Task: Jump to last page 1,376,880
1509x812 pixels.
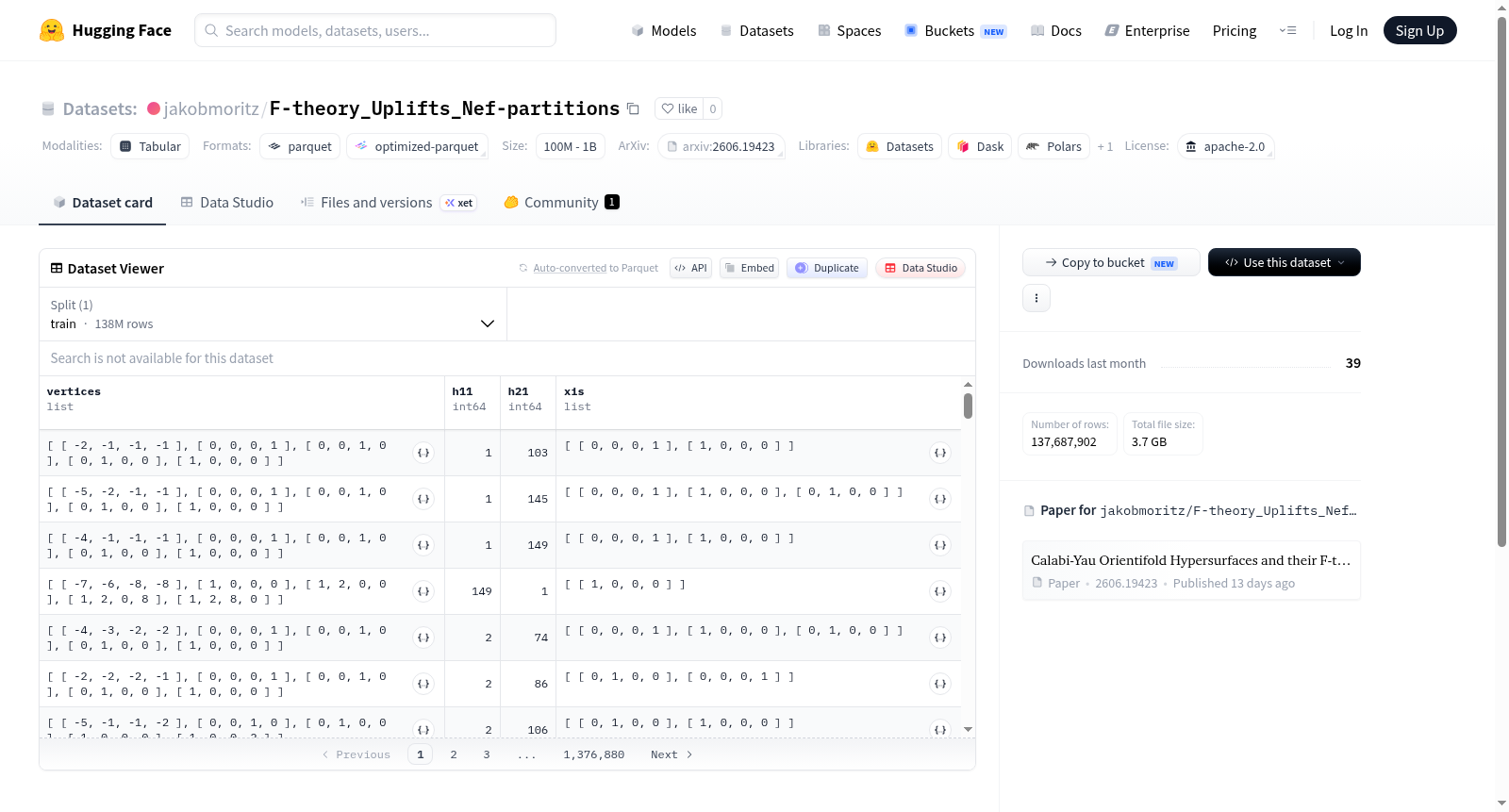Action: [x=594, y=754]
